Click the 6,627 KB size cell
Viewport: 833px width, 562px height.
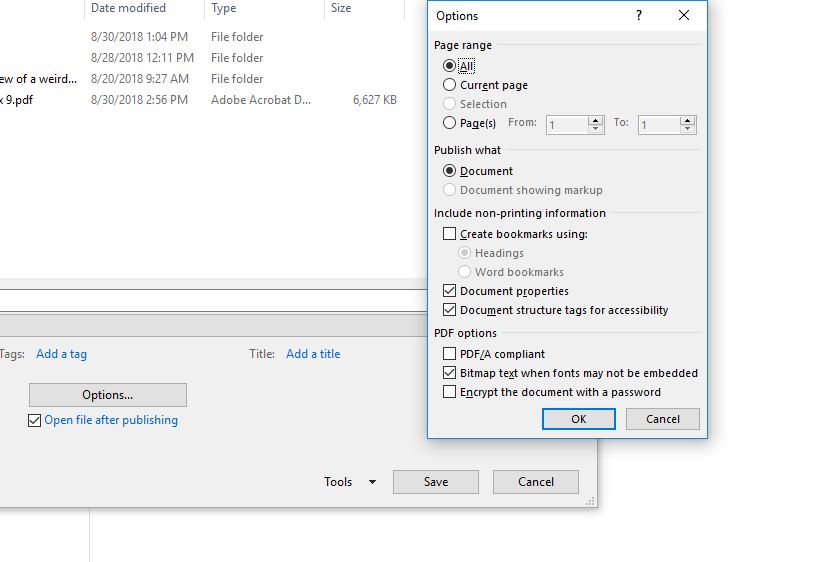click(x=375, y=100)
